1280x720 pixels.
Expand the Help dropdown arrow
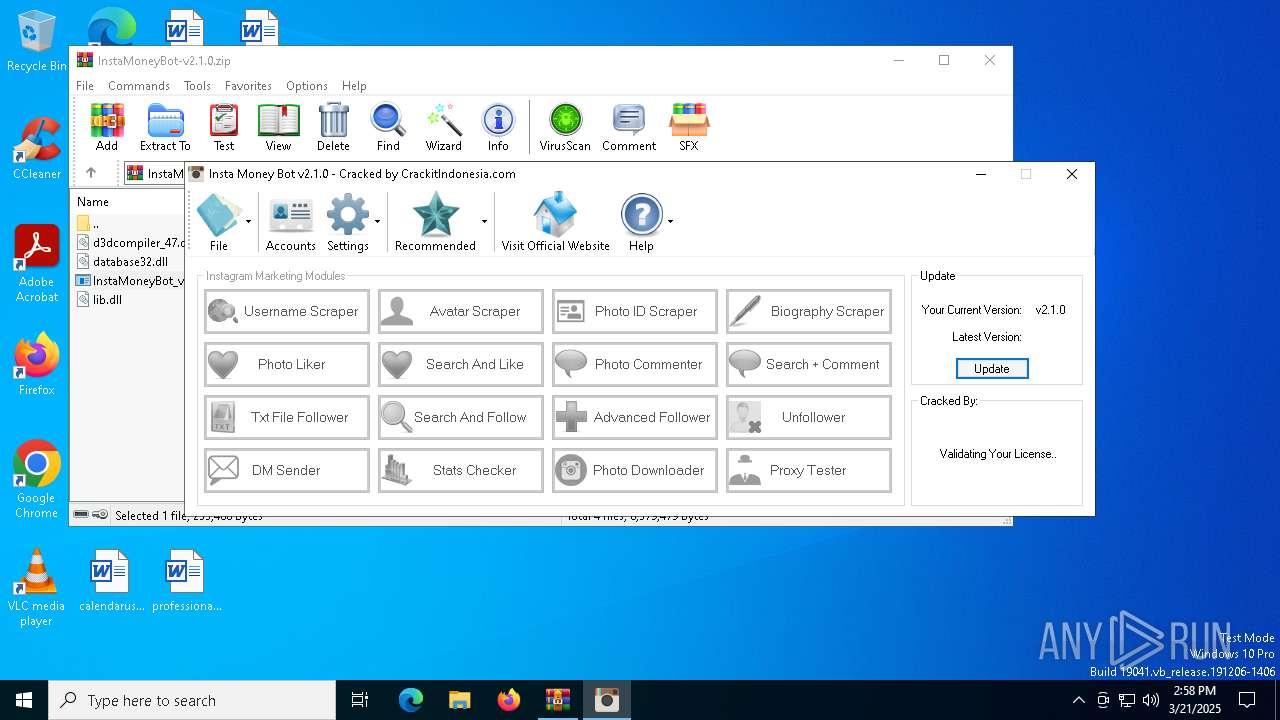coord(670,222)
